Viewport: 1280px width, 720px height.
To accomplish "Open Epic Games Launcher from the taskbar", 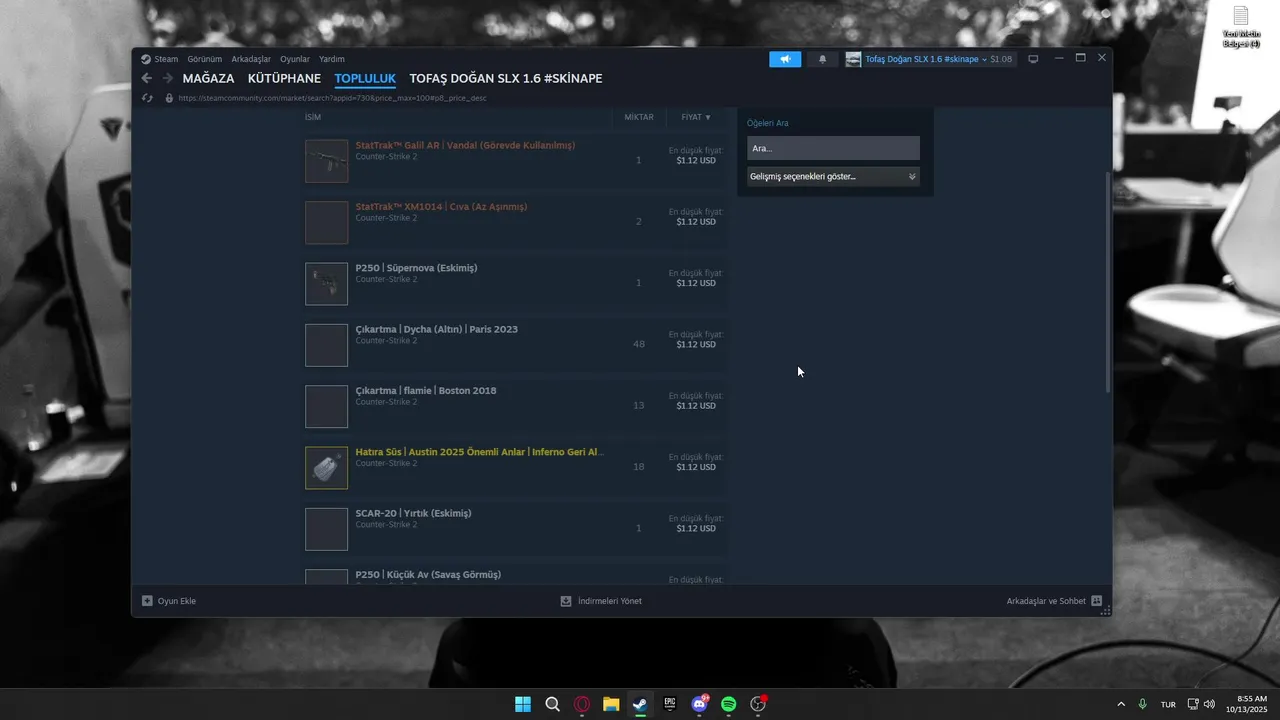I will [x=670, y=704].
